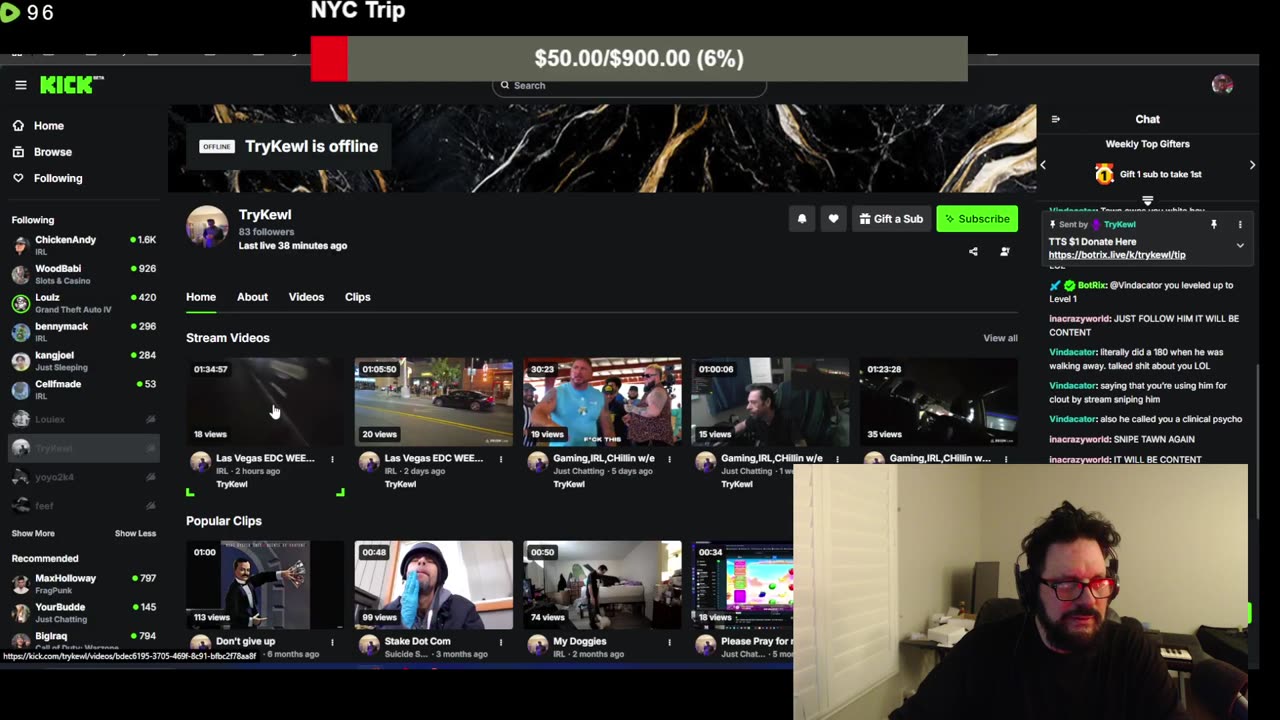Click the Weekly Top Gifters trophy icon
This screenshot has height=720, width=1280.
click(1104, 174)
